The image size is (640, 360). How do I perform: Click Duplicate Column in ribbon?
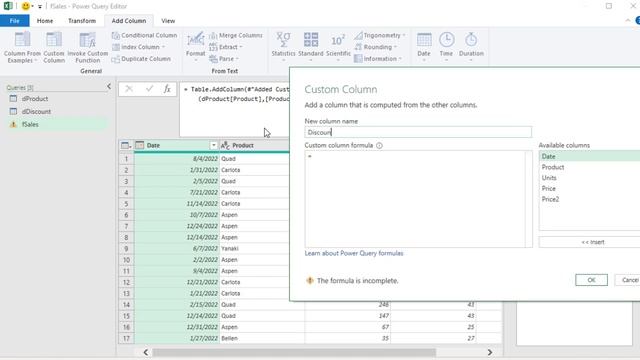141,59
